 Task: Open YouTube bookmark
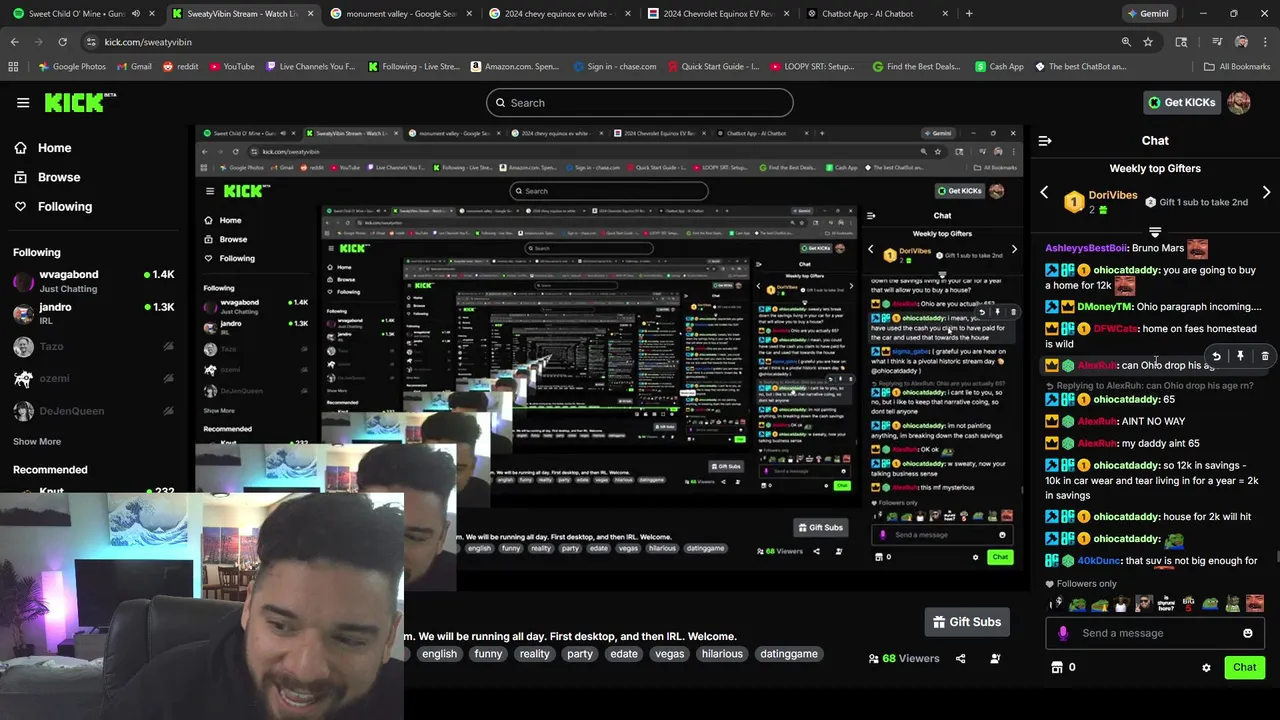[230, 67]
